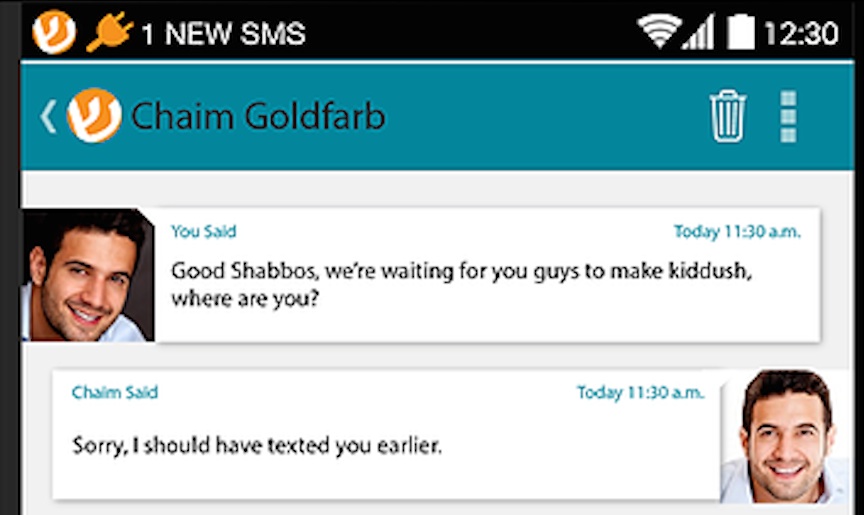
Task: Select the 'Sorry, I should have texted' message
Action: pos(257,445)
